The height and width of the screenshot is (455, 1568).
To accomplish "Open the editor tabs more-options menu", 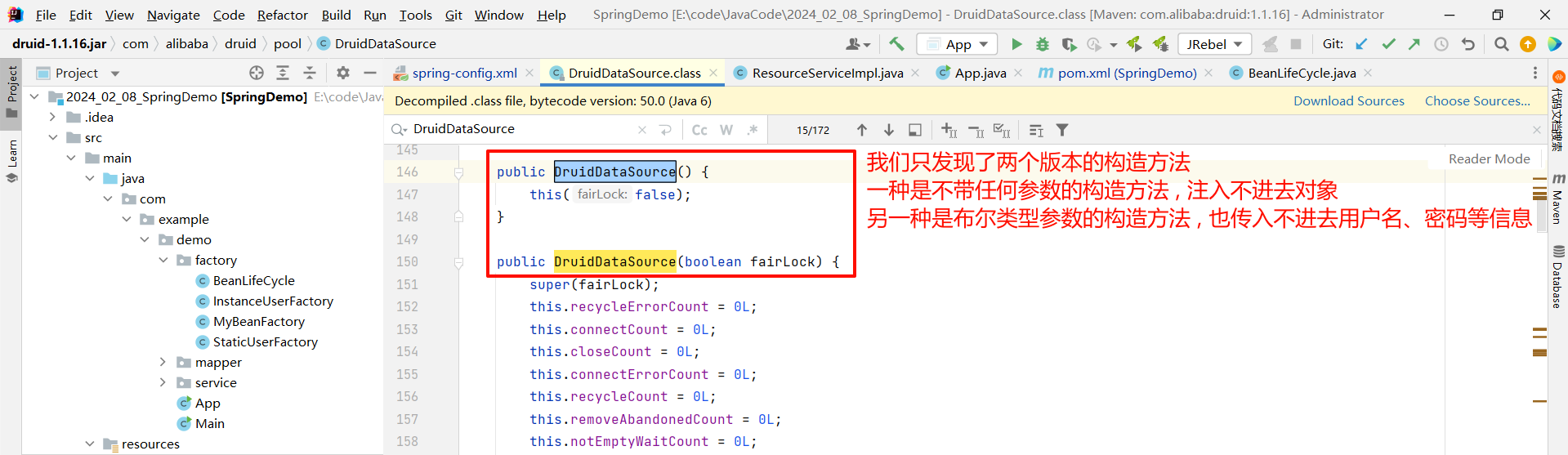I will [1534, 73].
